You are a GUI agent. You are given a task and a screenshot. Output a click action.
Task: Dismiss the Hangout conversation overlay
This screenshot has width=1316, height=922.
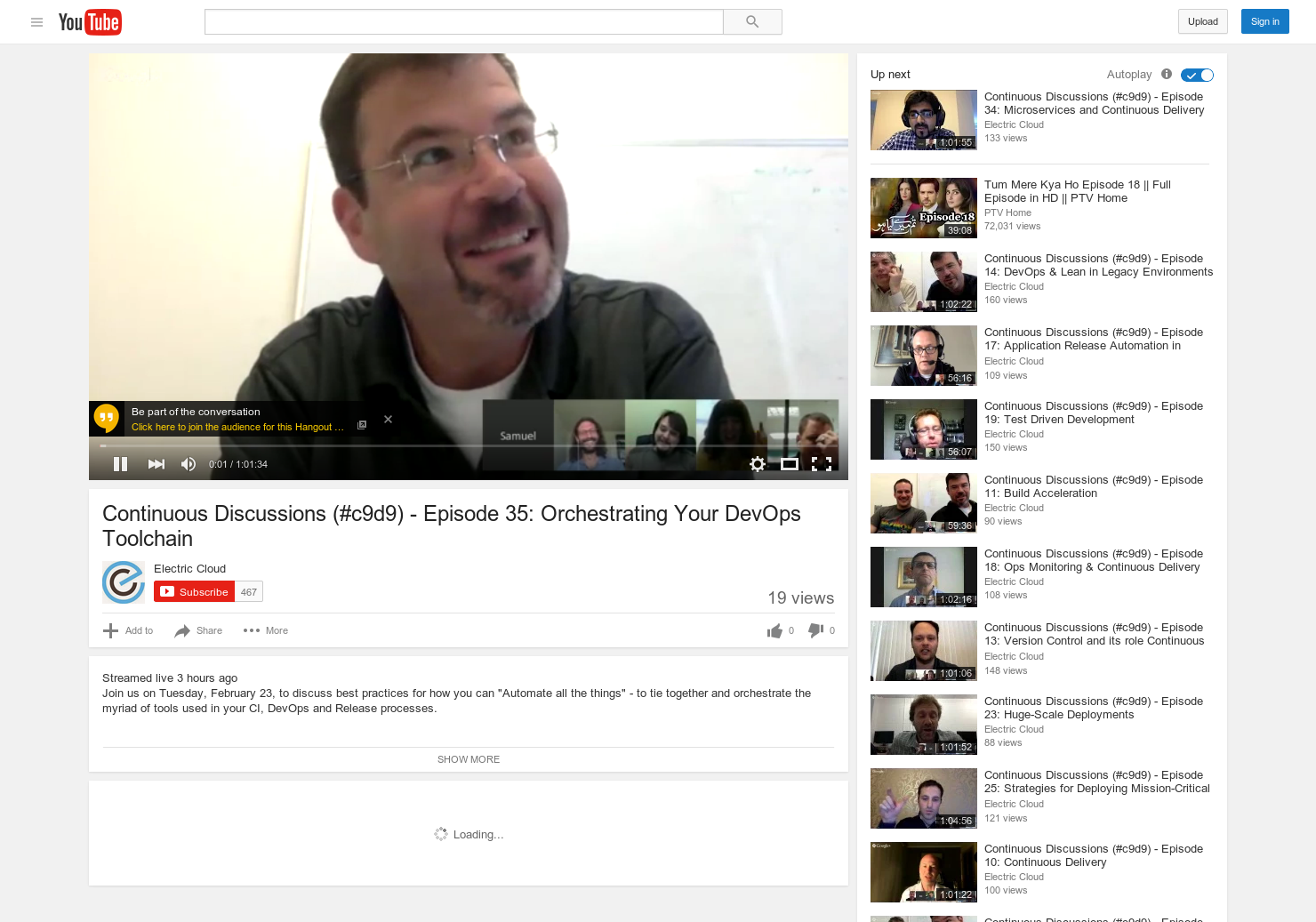click(388, 419)
